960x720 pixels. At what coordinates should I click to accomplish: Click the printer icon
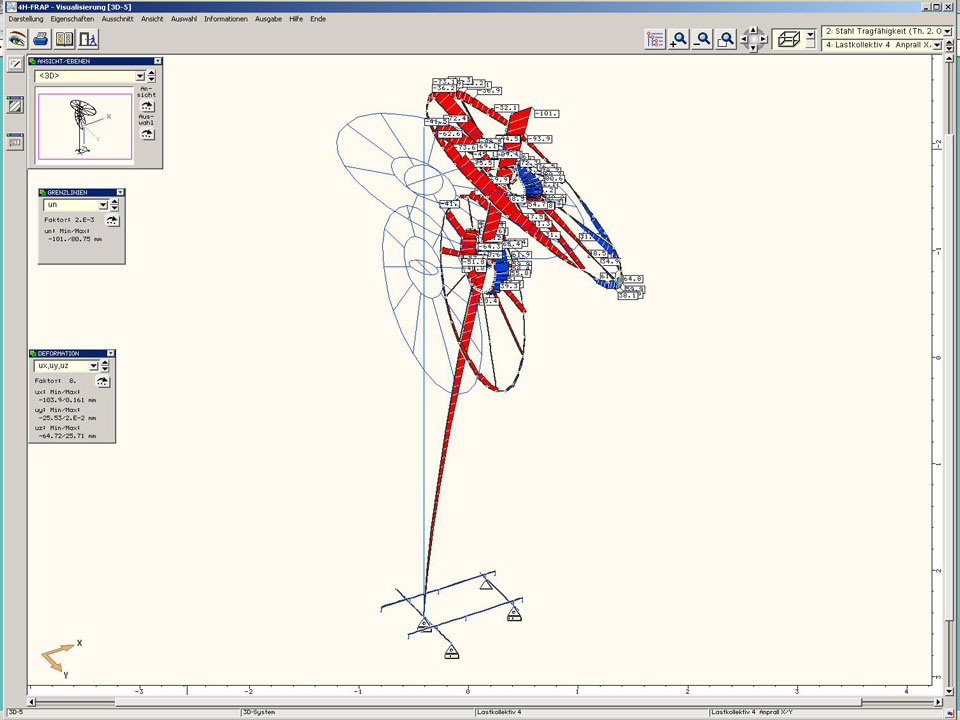(x=41, y=39)
